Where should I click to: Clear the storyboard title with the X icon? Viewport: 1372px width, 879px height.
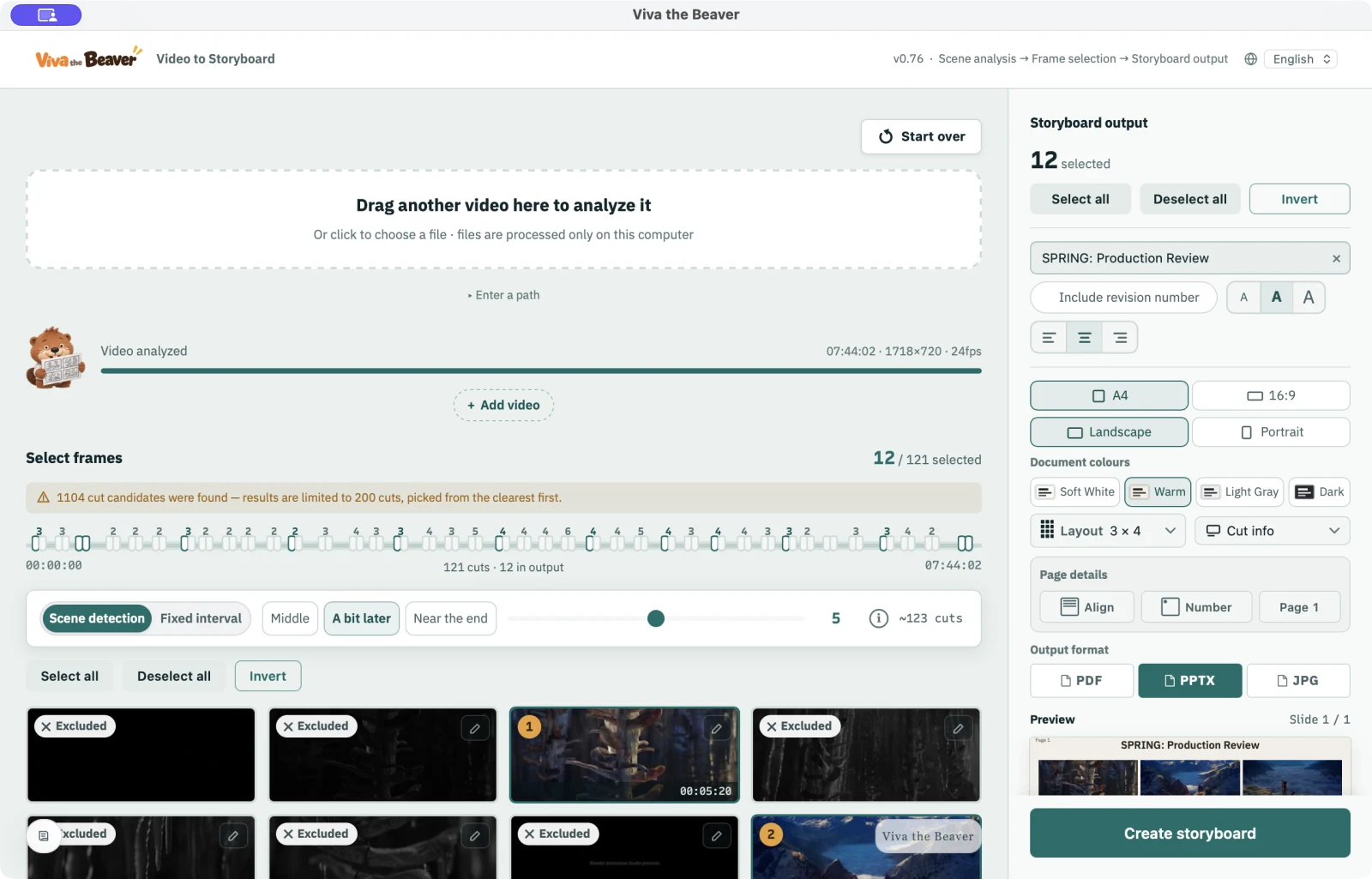(1336, 258)
